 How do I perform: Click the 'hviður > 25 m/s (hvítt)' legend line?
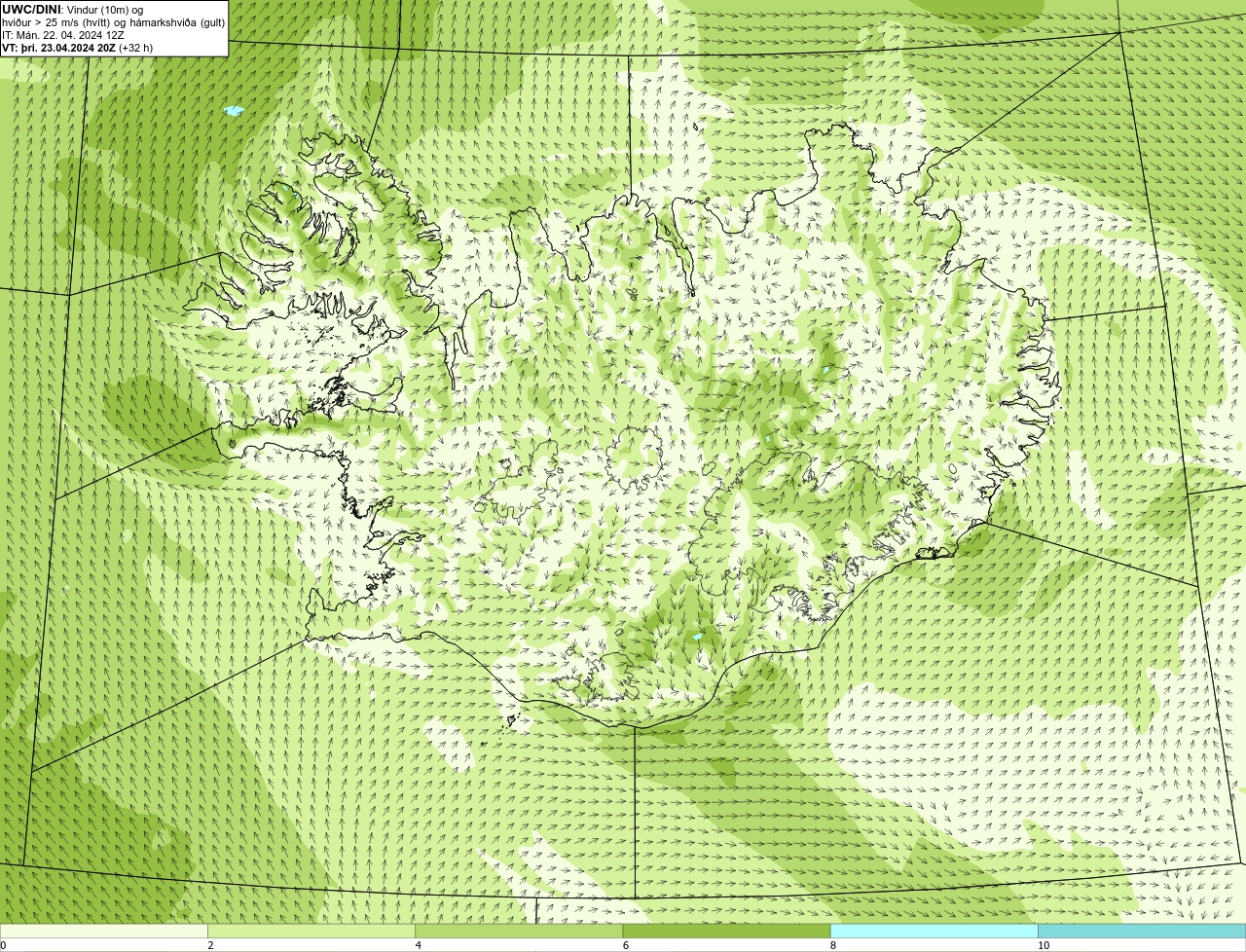click(114, 22)
